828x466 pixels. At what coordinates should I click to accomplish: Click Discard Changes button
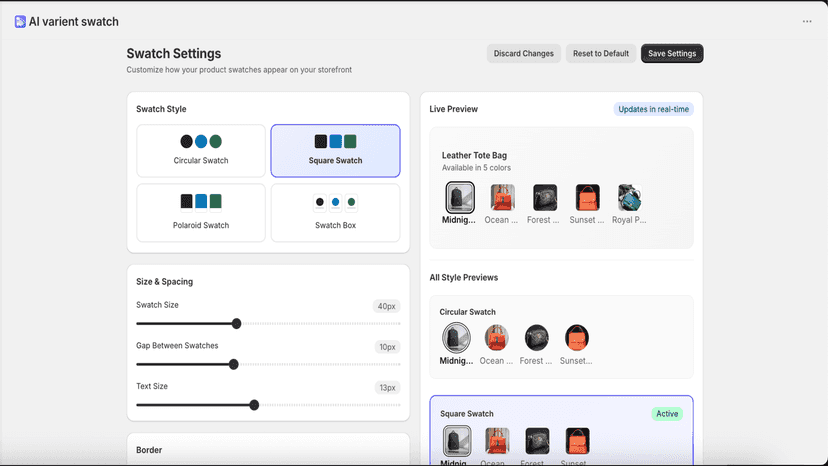point(523,53)
